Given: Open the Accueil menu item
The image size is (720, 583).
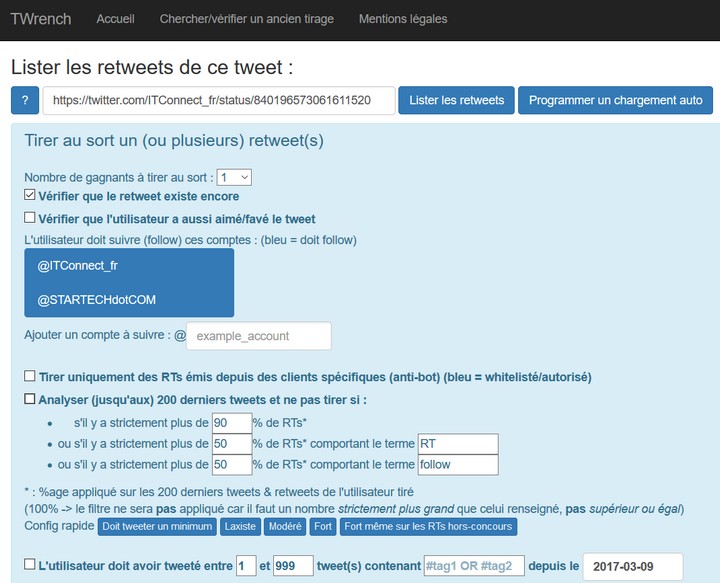Looking at the screenshot, I should pos(115,19).
